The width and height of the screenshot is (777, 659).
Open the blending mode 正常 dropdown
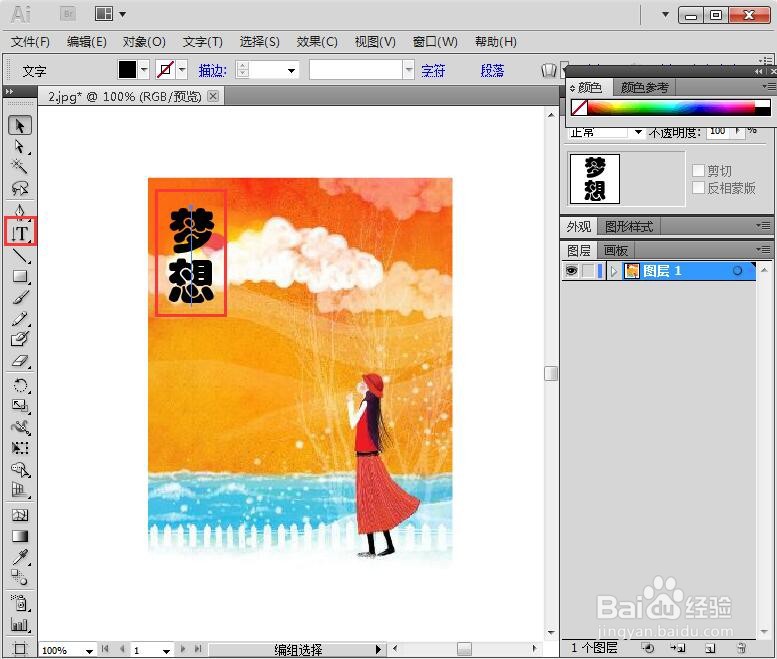pos(638,132)
